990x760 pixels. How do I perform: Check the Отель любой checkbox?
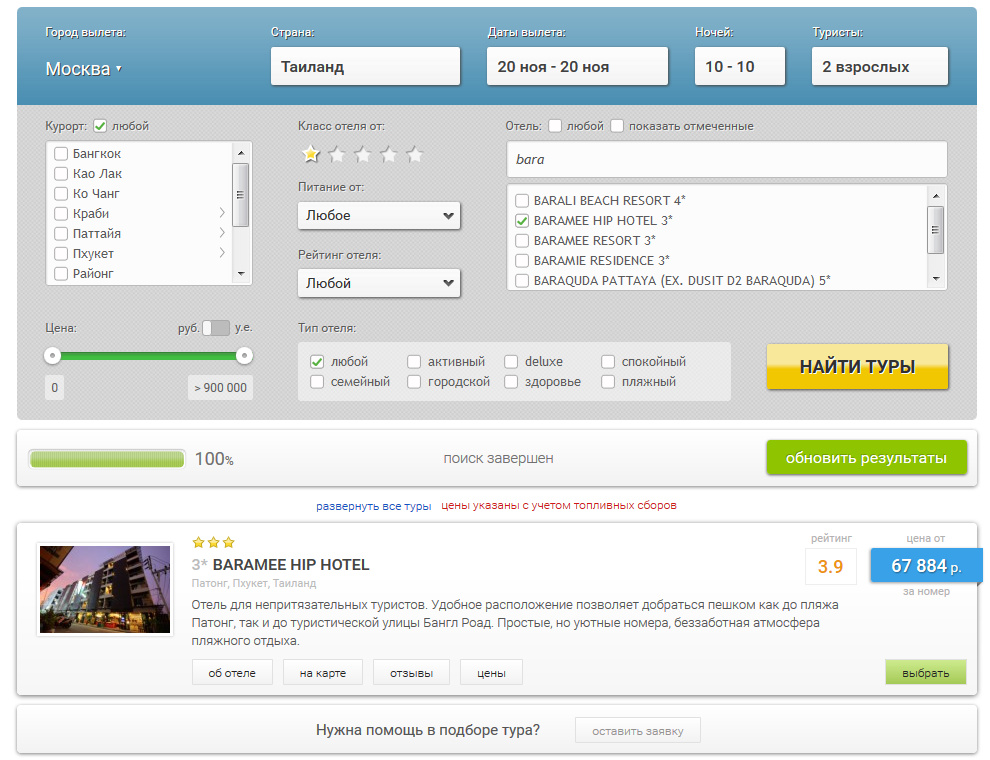[555, 126]
